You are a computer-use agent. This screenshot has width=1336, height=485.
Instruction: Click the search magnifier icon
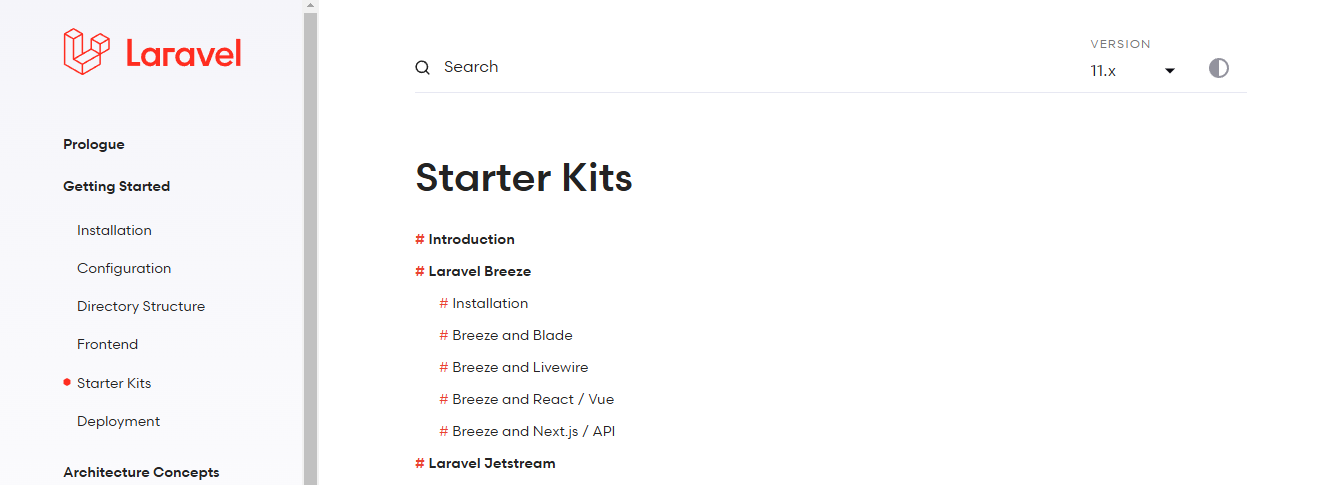coord(423,67)
